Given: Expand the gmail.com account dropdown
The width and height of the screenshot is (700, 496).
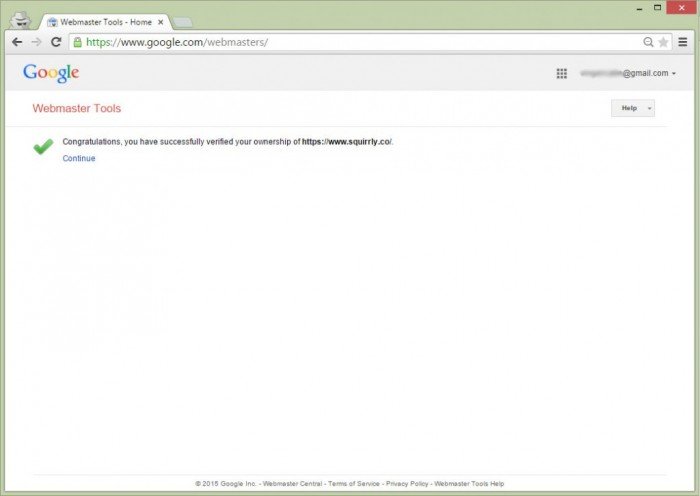Looking at the screenshot, I should point(674,74).
